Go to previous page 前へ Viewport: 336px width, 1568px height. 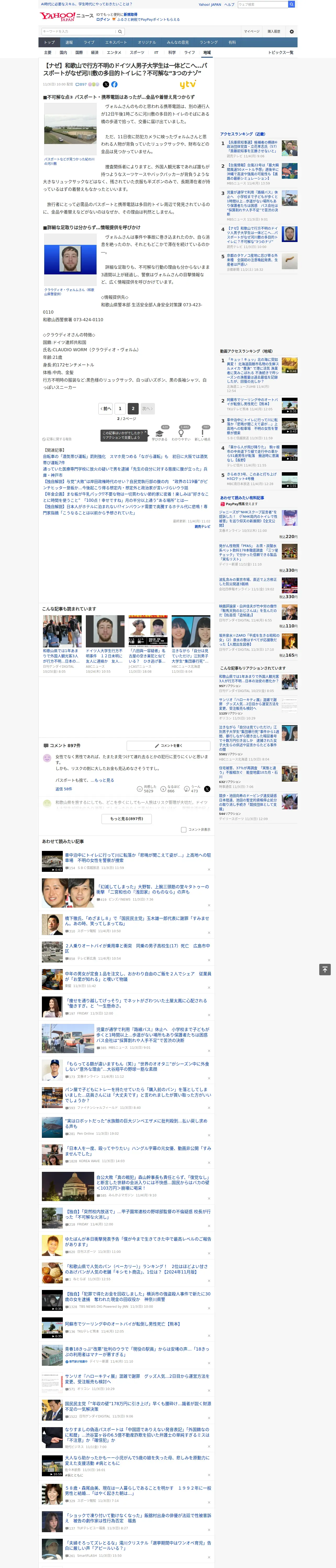click(x=106, y=408)
